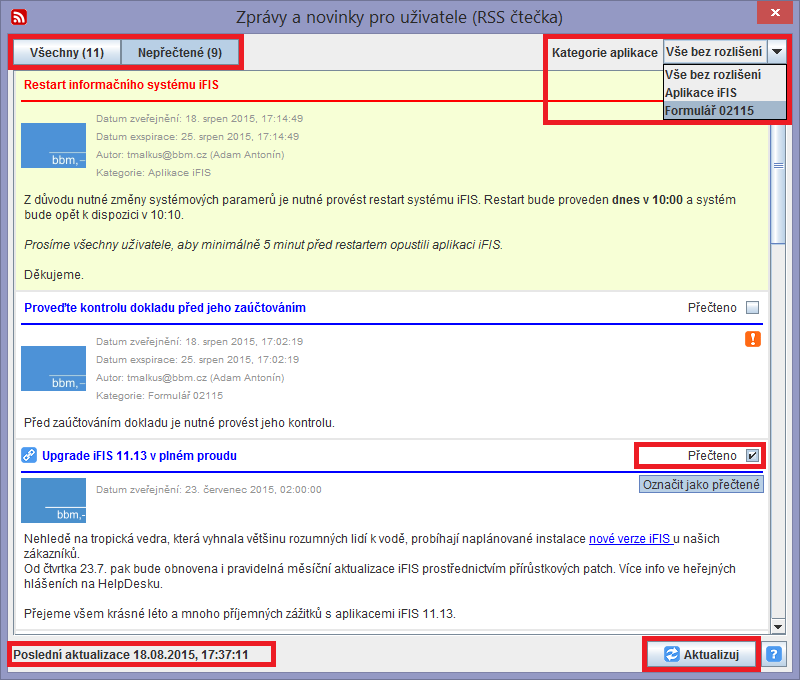The width and height of the screenshot is (800, 680).
Task: Uncheck Přečteno for Upgrade iFIS 11.13 message
Action: click(752, 456)
